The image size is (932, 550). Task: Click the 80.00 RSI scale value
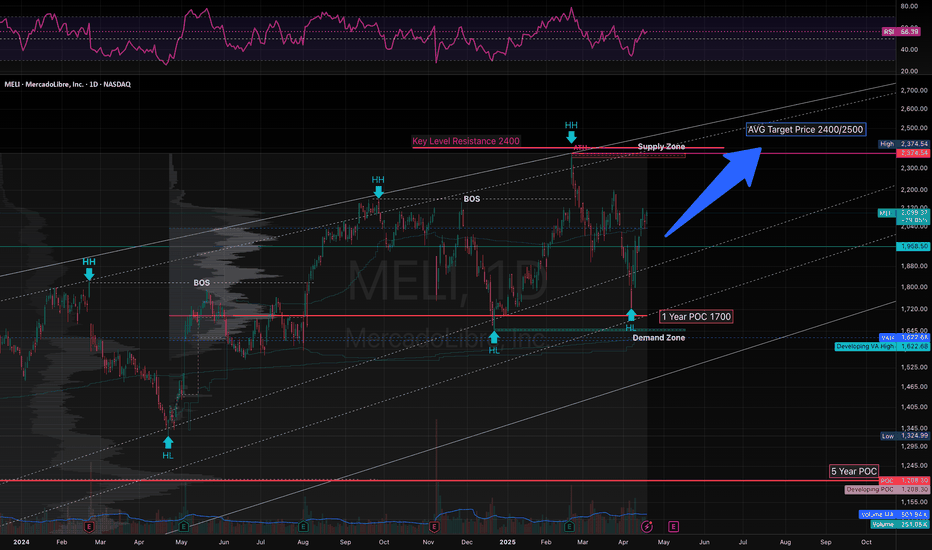[x=909, y=7]
